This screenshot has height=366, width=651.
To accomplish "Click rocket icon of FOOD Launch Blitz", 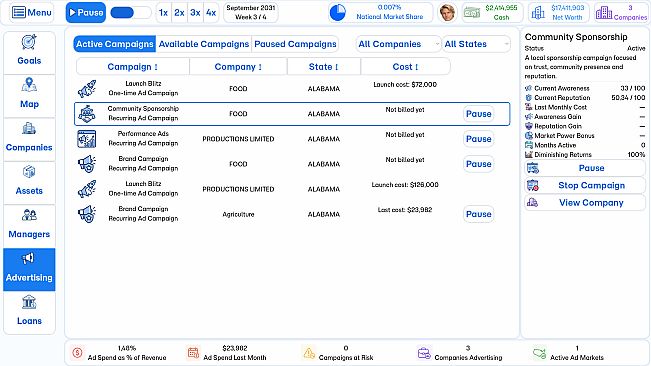I will point(87,88).
